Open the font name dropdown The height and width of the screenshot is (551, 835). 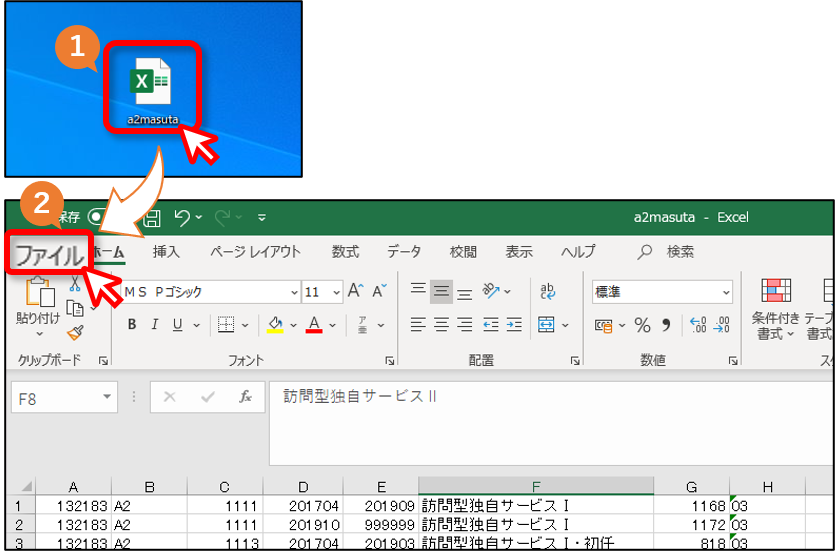[294, 292]
